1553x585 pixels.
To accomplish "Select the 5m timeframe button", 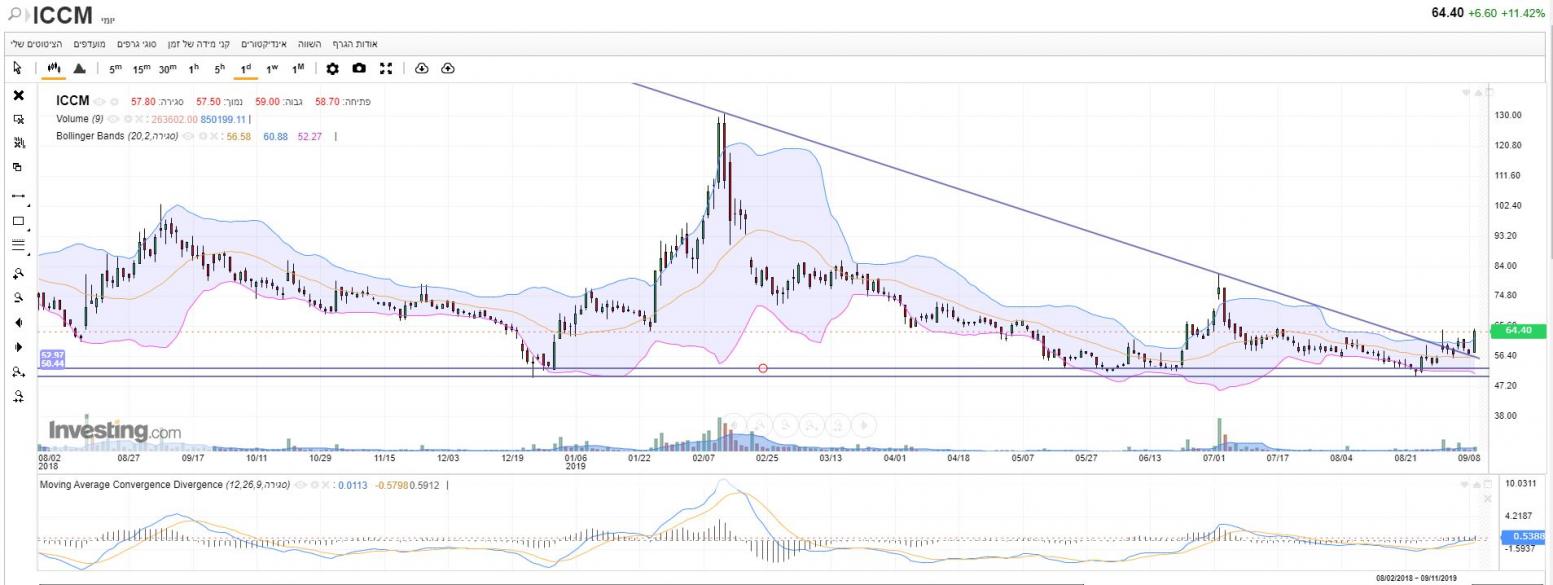I will pos(116,68).
